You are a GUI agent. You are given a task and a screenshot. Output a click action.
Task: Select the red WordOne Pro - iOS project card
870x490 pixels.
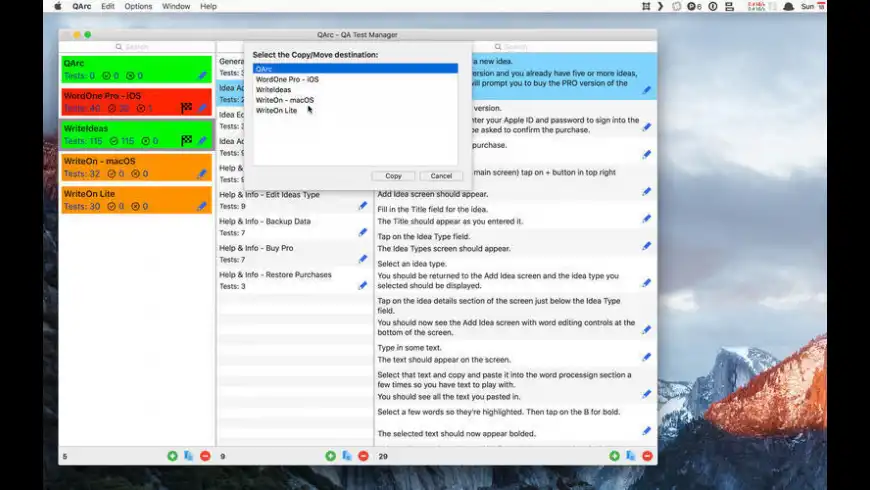pyautogui.click(x=136, y=102)
